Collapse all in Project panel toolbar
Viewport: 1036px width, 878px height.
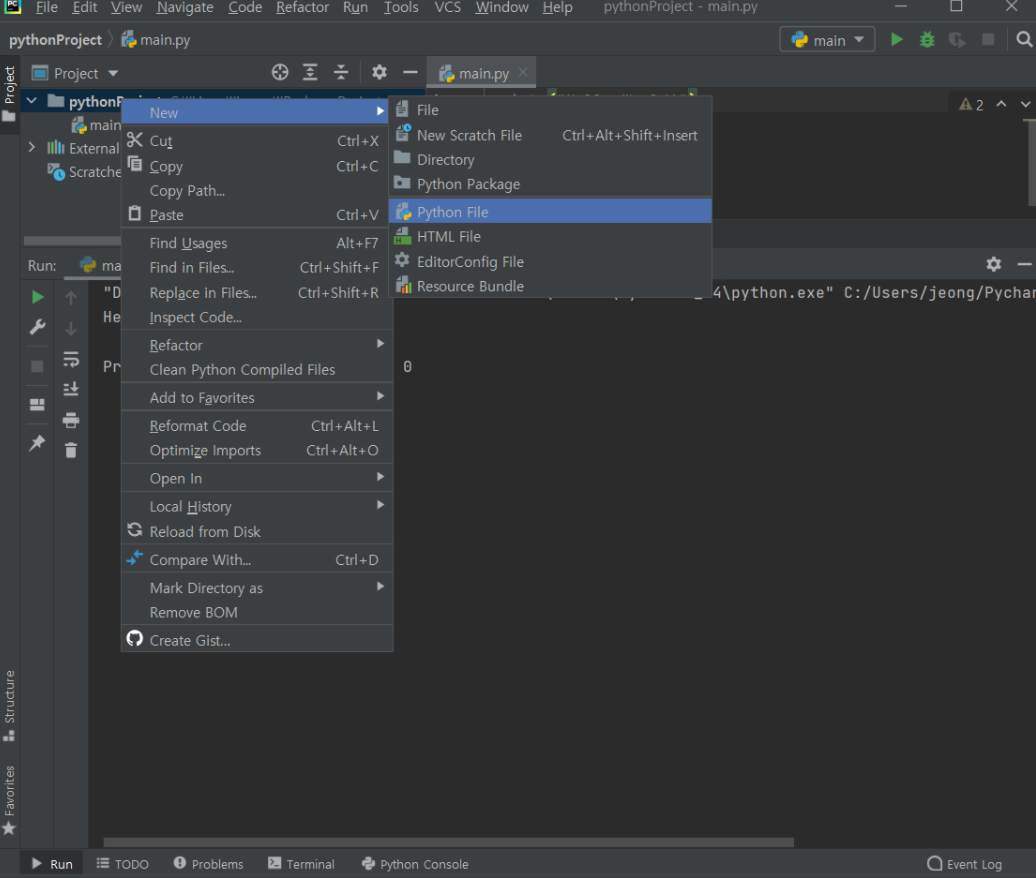[341, 73]
